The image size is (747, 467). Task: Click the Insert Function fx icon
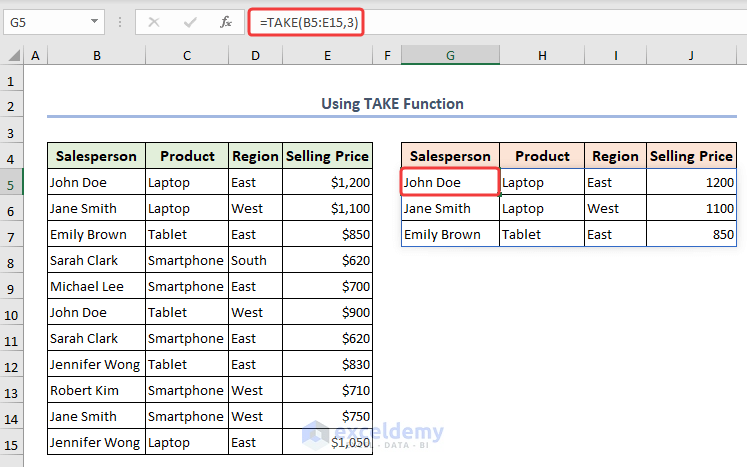click(226, 21)
